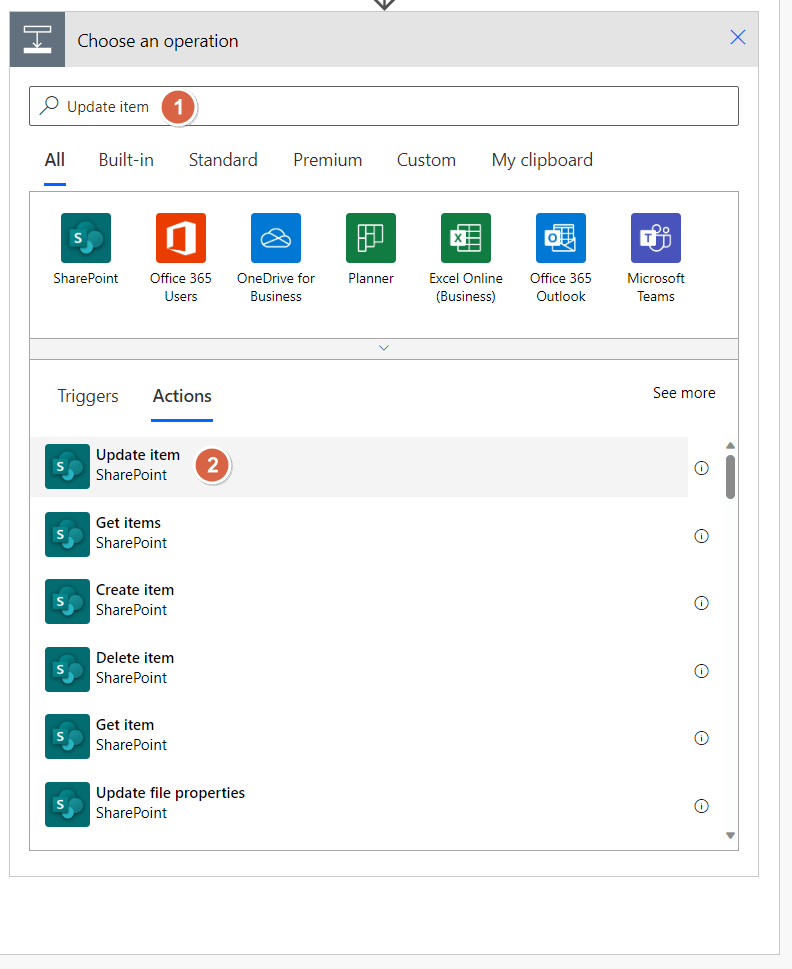Choose the Delete item action
The image size is (792, 969).
click(x=359, y=669)
